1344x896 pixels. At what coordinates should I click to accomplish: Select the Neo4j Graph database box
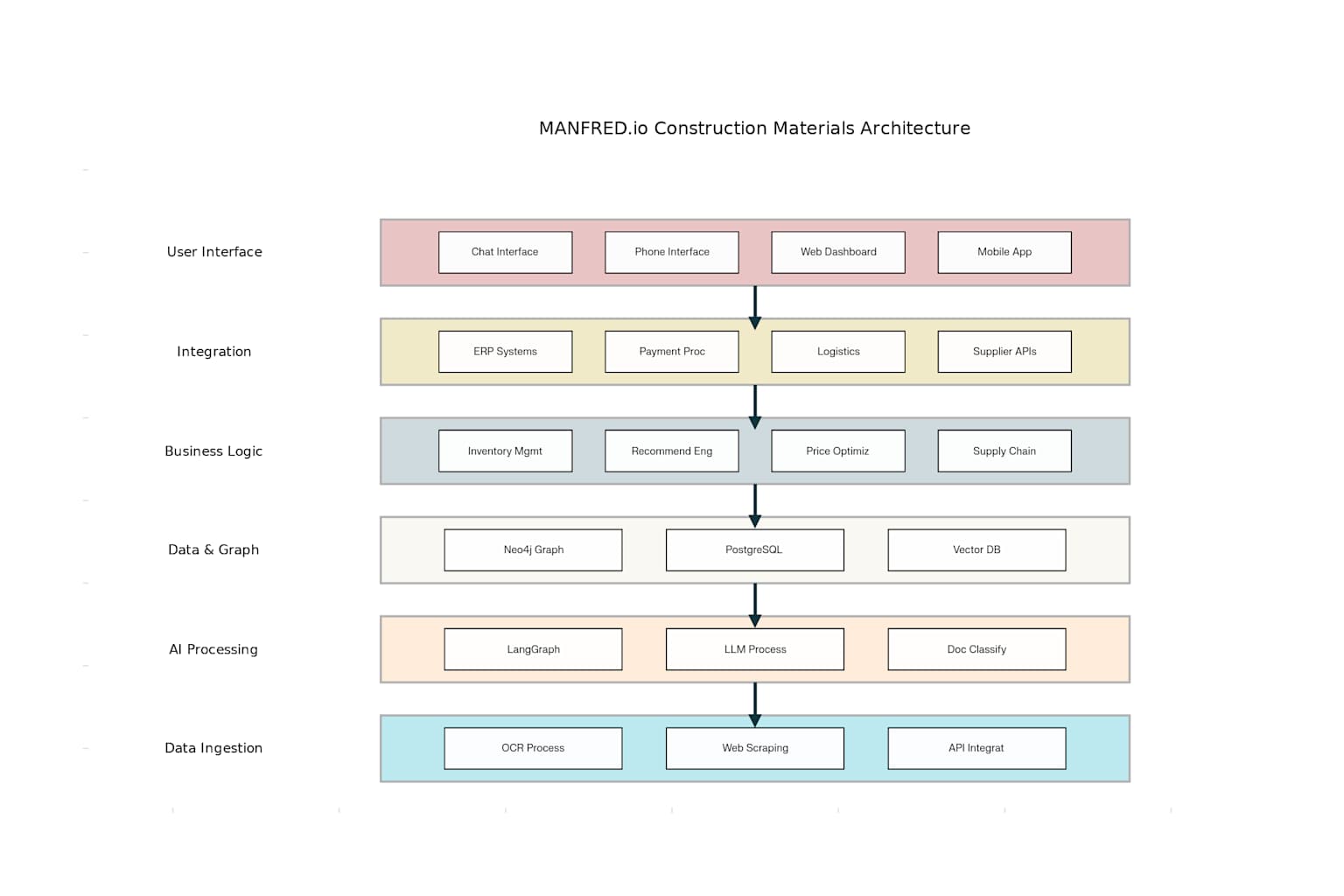[533, 549]
